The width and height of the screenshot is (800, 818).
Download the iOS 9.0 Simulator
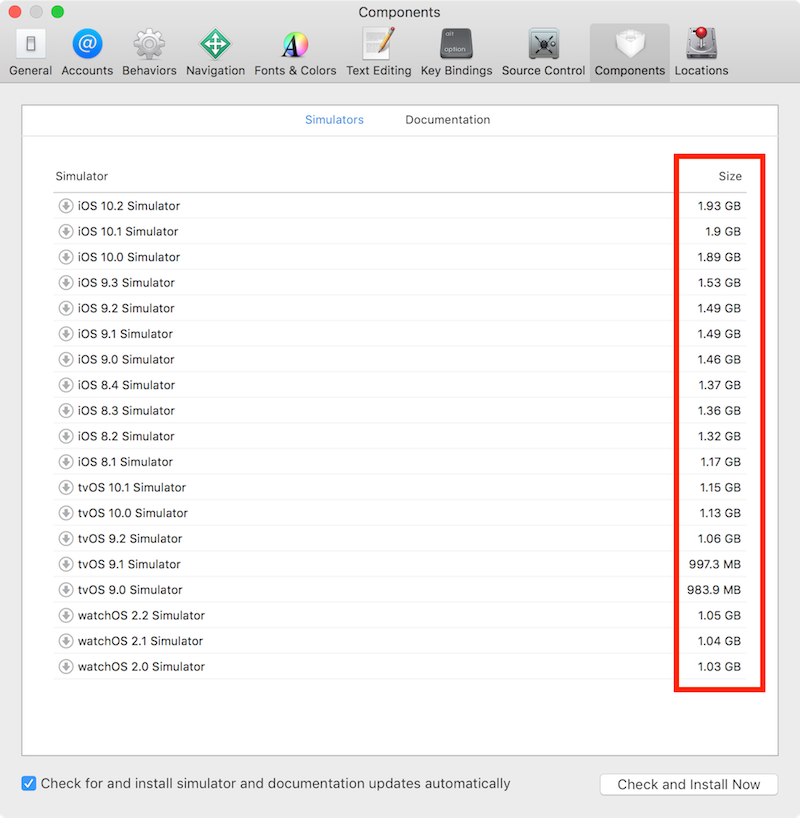click(66, 359)
